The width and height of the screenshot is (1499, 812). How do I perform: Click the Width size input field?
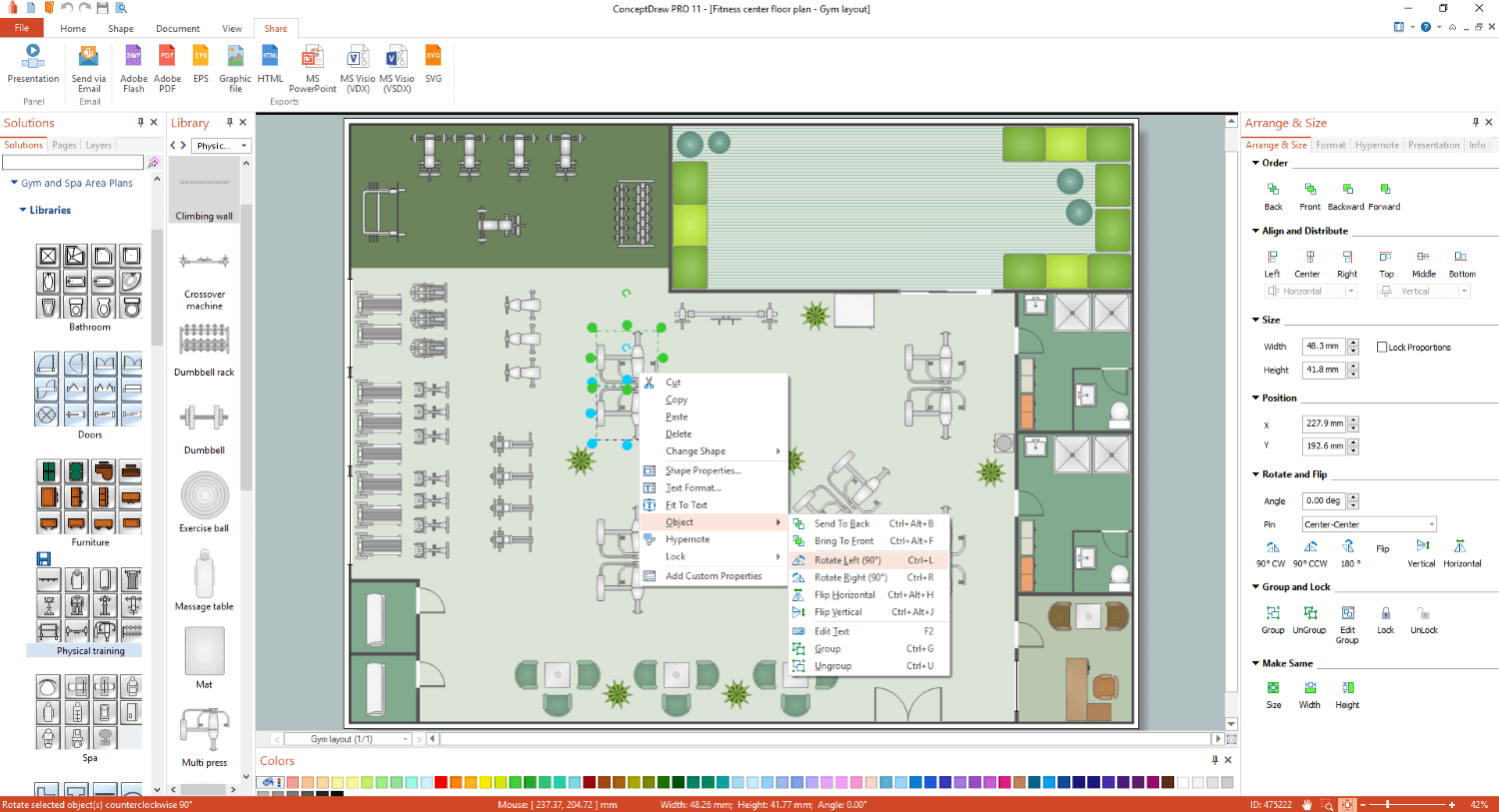pyautogui.click(x=1323, y=347)
